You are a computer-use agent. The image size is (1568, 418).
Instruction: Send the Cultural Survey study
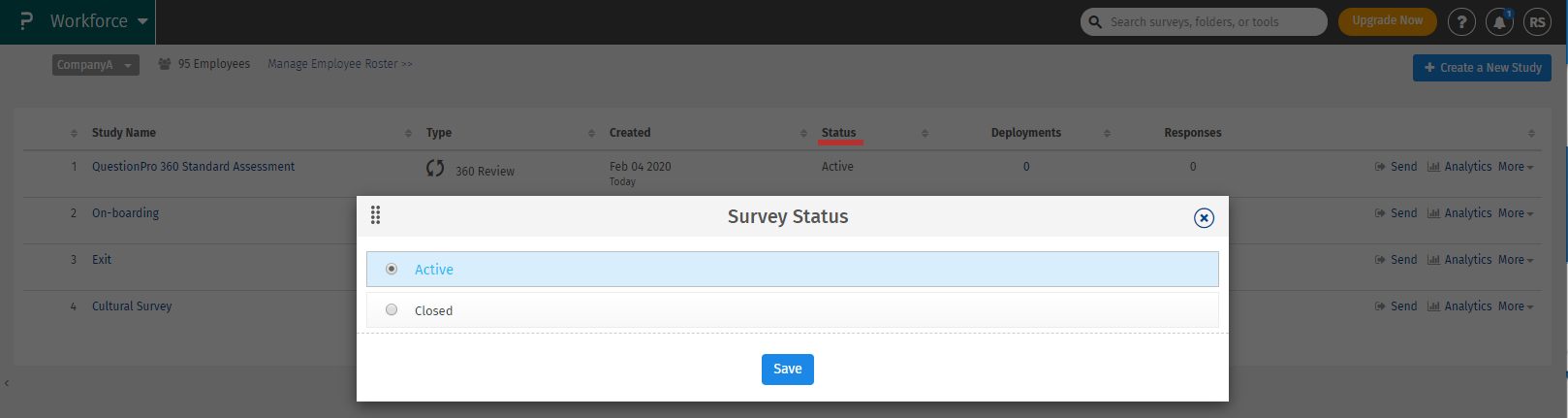pyautogui.click(x=1396, y=306)
